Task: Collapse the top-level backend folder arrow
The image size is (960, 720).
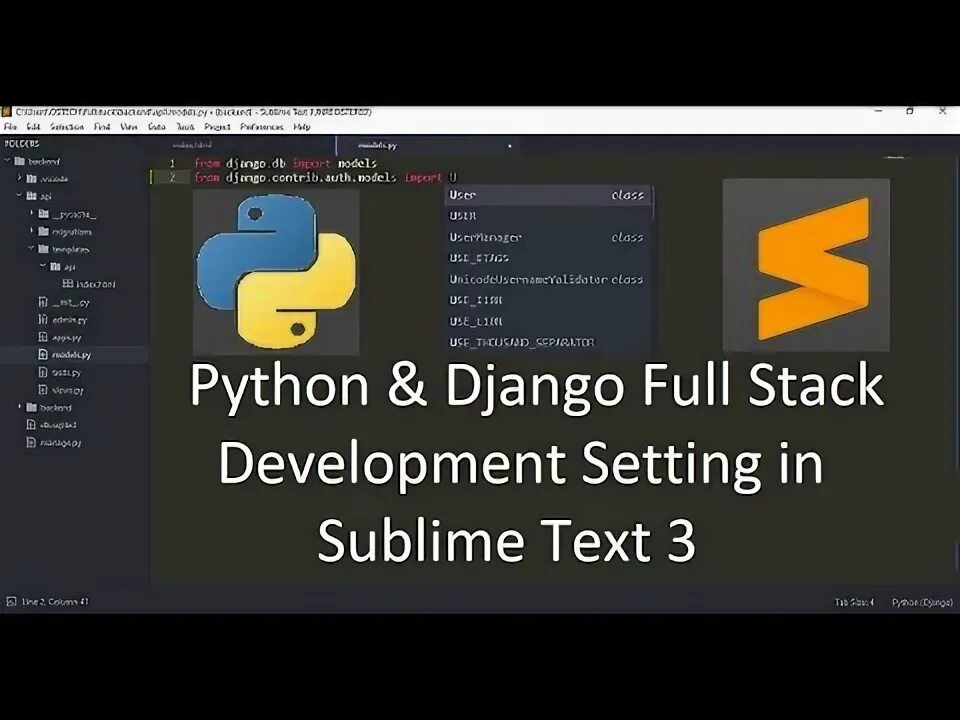Action: click(8, 161)
